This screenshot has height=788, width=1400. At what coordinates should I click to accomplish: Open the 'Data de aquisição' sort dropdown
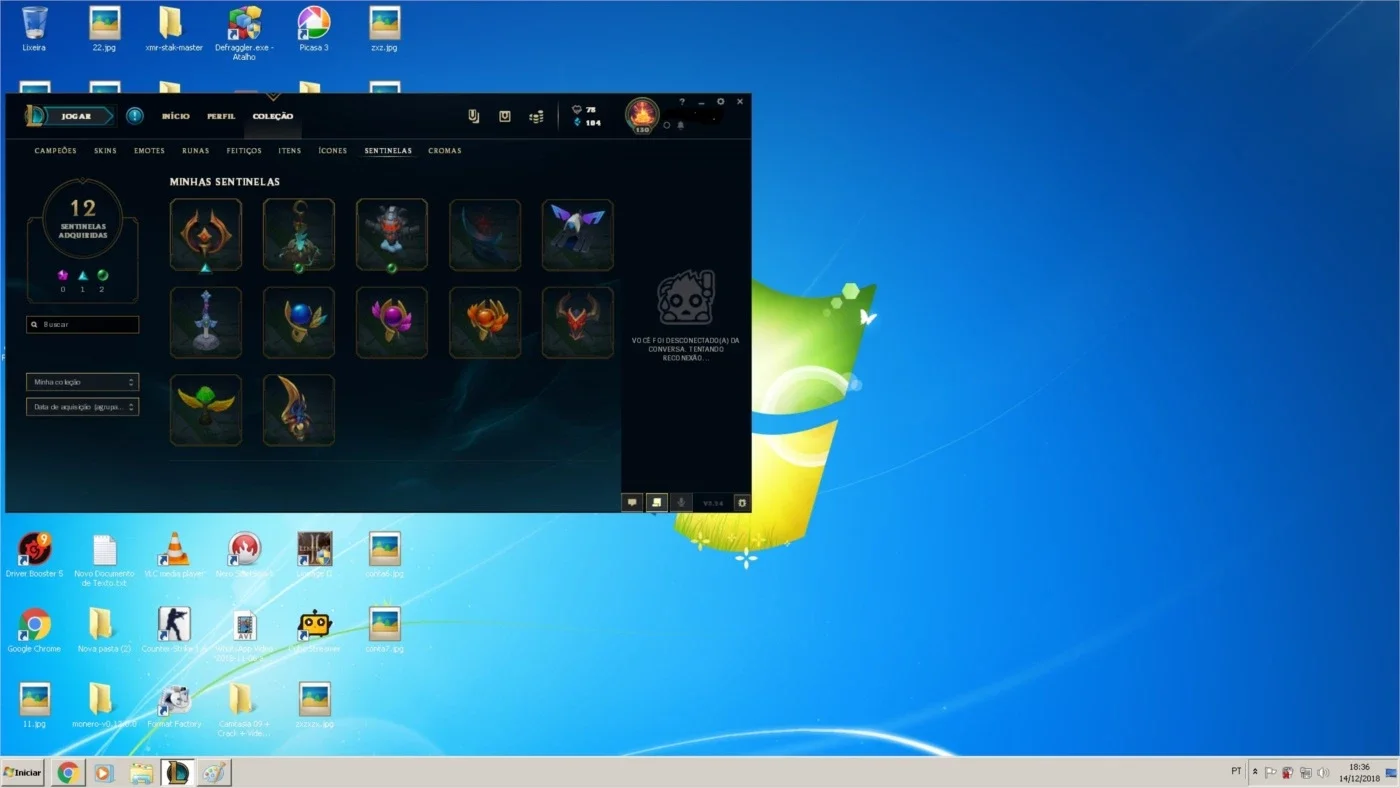click(83, 407)
